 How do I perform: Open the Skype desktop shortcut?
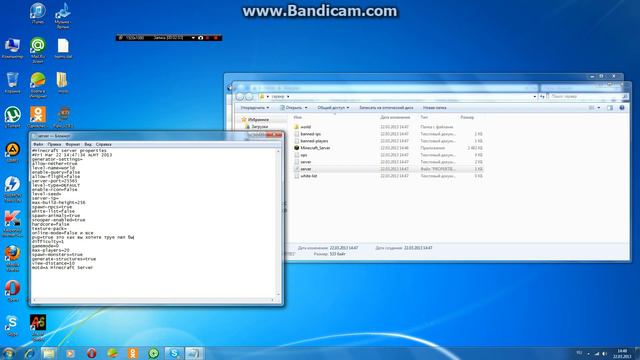pyautogui.click(x=12, y=326)
